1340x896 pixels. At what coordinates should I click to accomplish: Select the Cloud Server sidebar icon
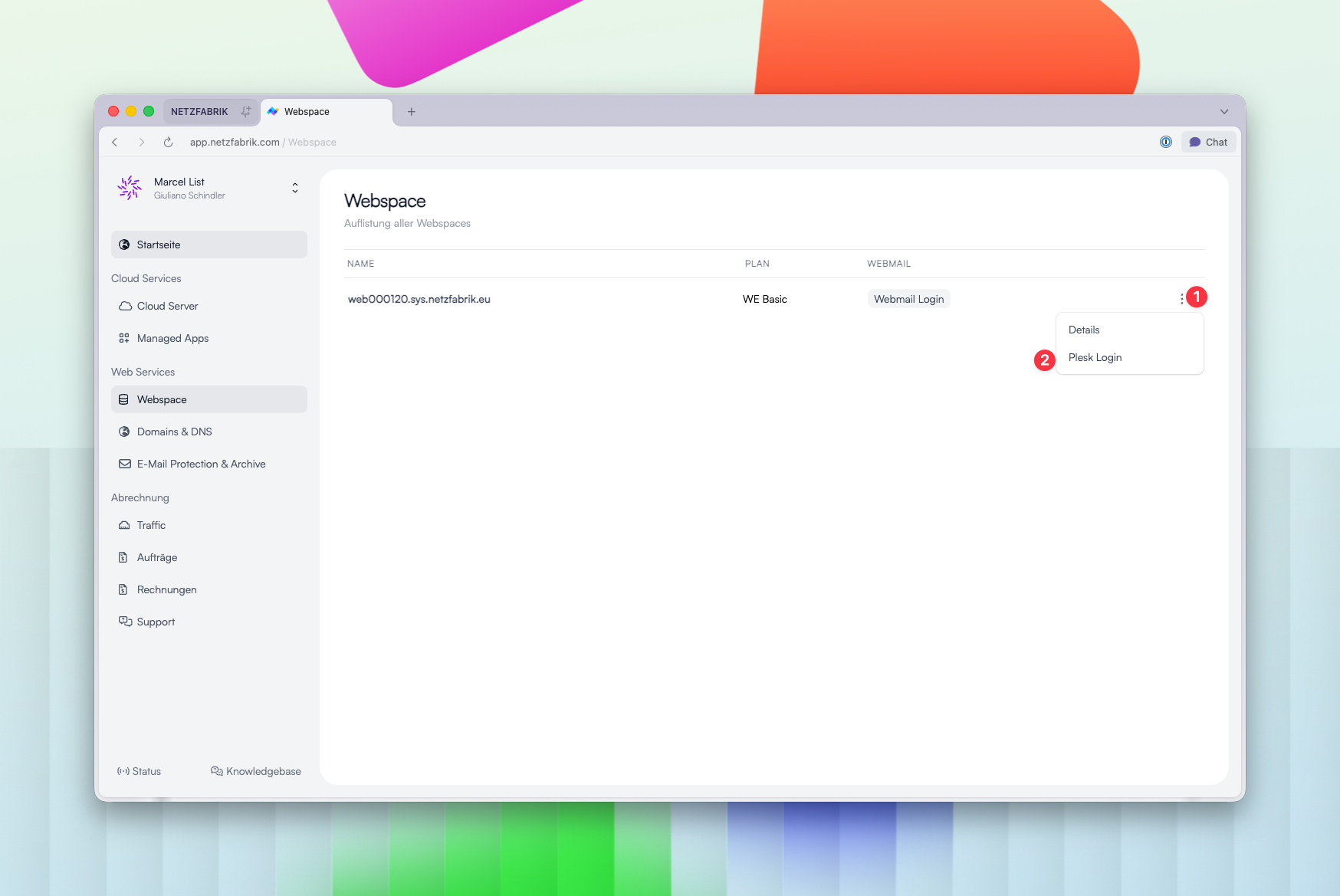[x=126, y=306]
